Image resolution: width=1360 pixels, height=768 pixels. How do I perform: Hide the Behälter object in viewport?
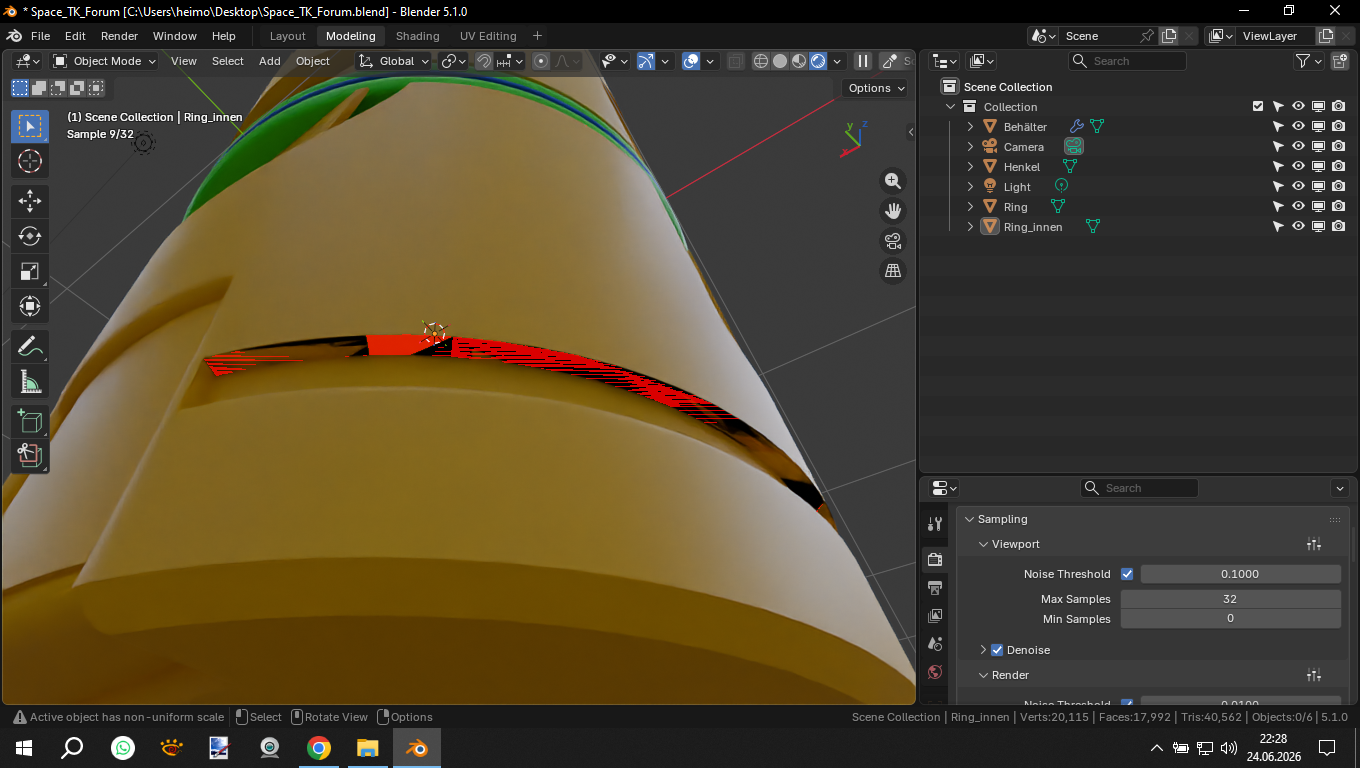pyautogui.click(x=1298, y=127)
